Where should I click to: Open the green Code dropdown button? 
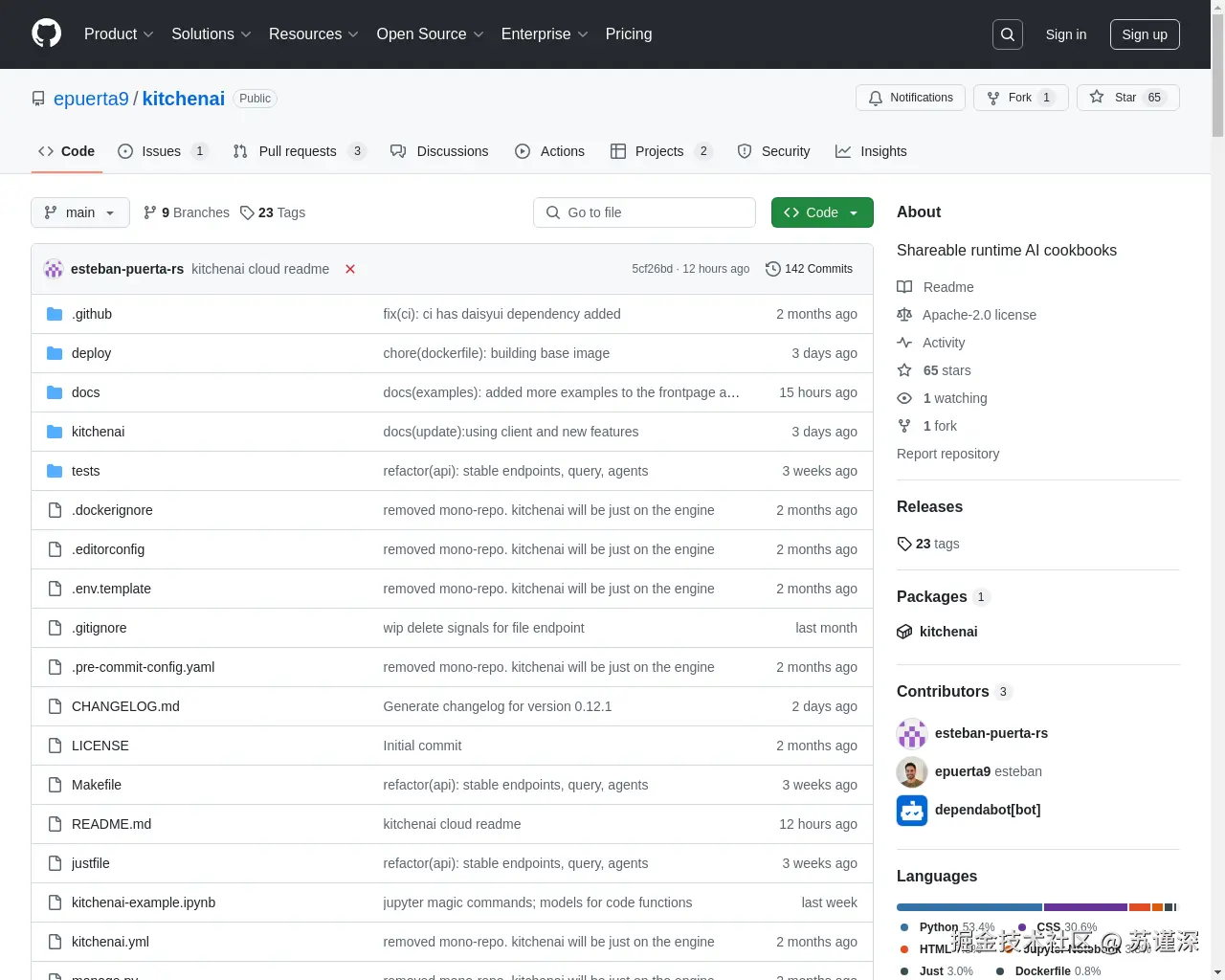click(822, 212)
